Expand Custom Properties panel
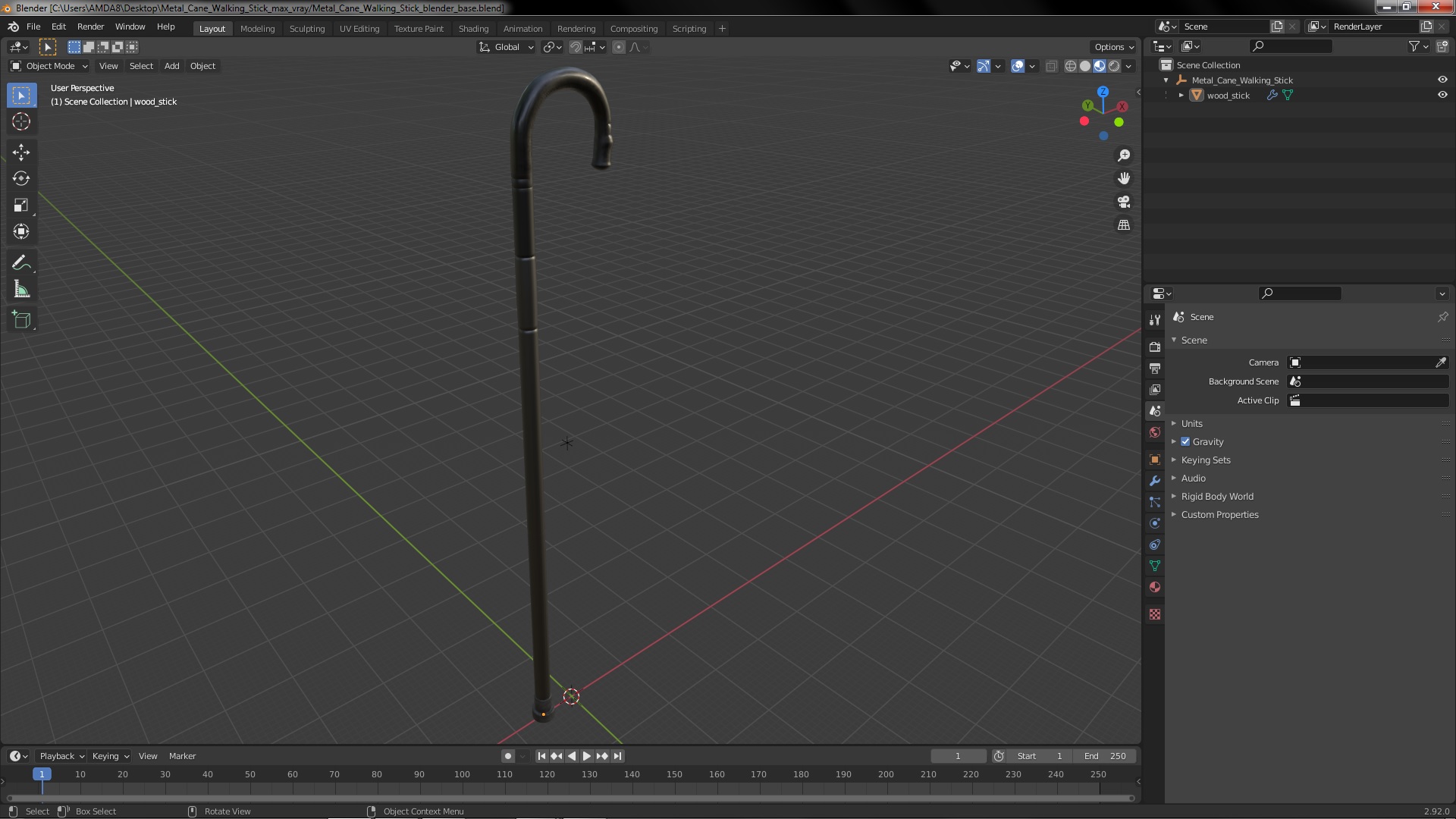The height and width of the screenshot is (819, 1456). coord(1219,514)
